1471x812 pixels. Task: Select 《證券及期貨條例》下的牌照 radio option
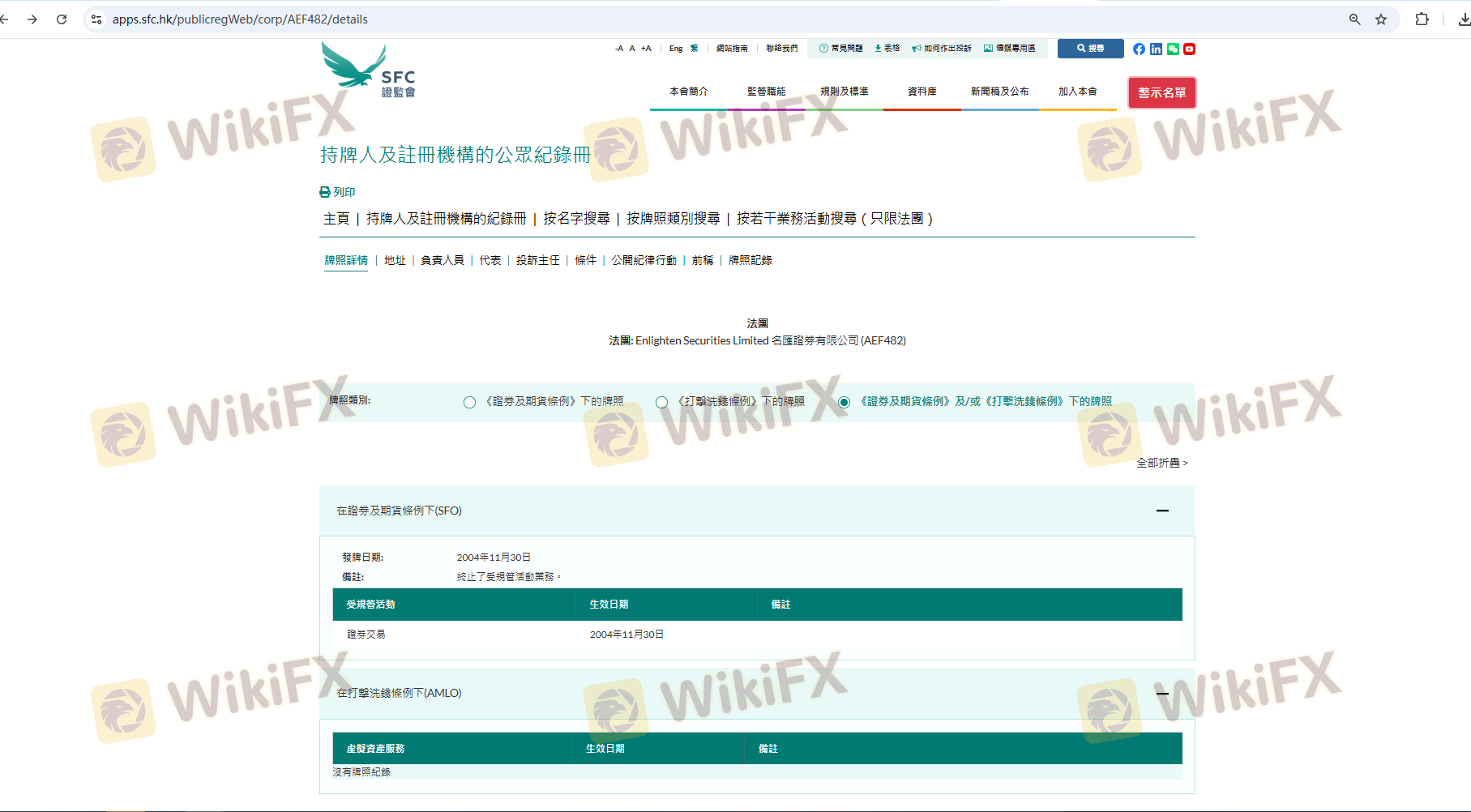469,402
